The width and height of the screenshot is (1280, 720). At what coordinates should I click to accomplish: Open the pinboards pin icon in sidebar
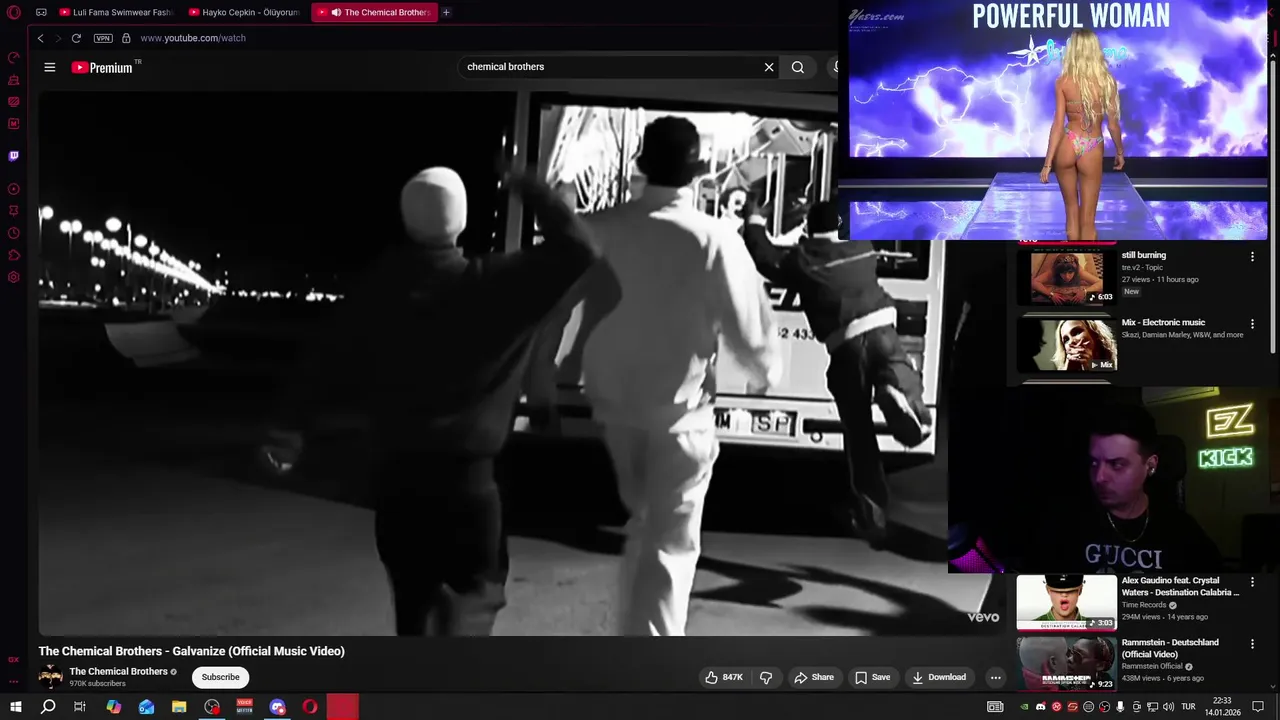click(14, 211)
